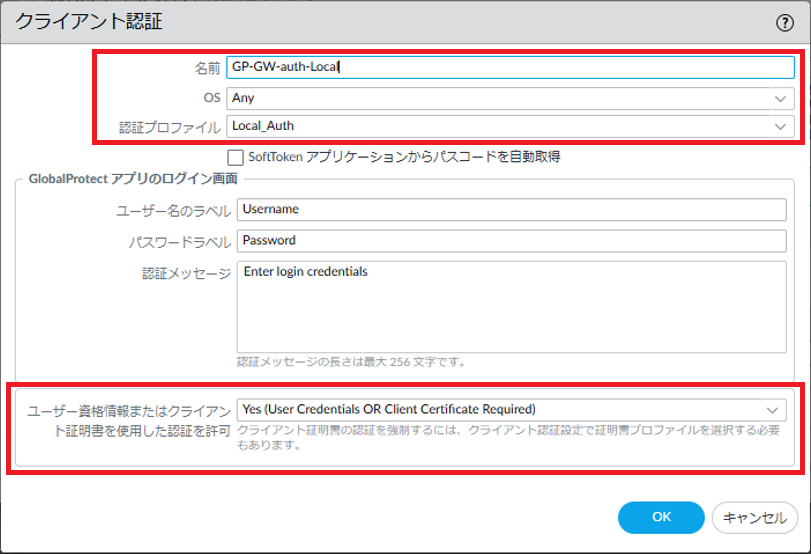Click the ユーザー名のラベル field with Username
The image size is (811, 554).
pos(512,209)
